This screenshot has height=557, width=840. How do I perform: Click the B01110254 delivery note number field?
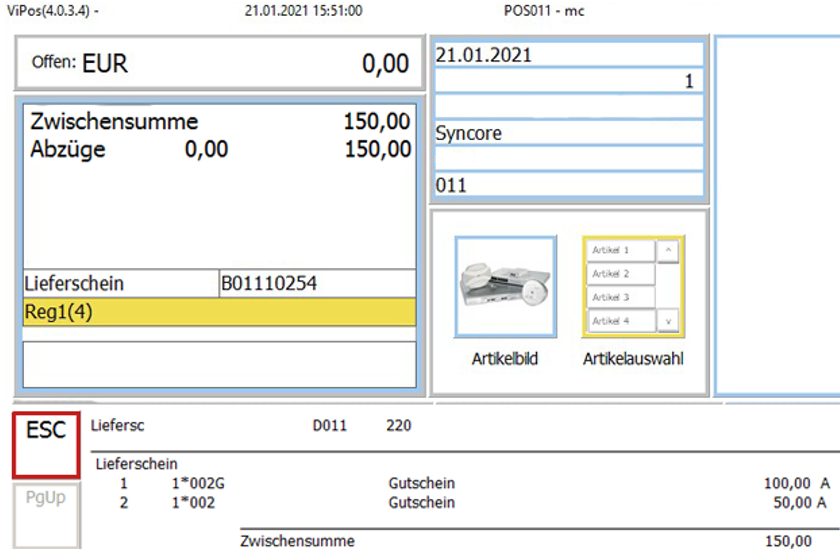316,284
